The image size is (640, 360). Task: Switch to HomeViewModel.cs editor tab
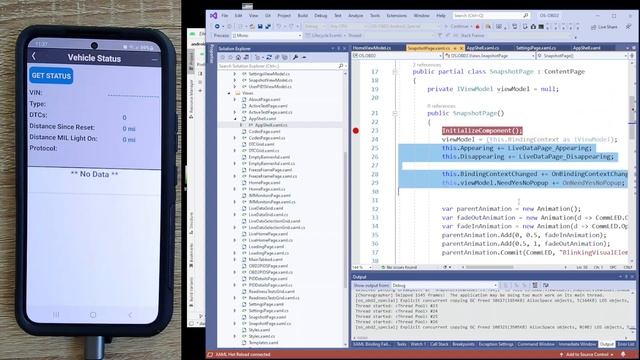point(372,48)
